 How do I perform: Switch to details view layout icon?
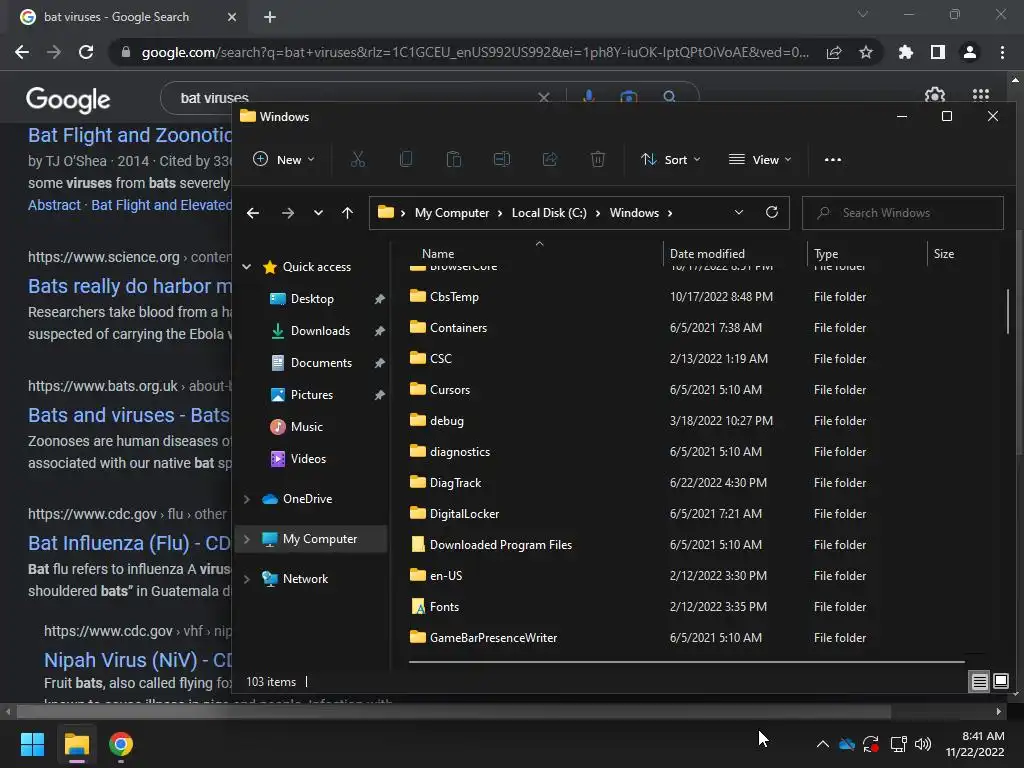click(979, 682)
